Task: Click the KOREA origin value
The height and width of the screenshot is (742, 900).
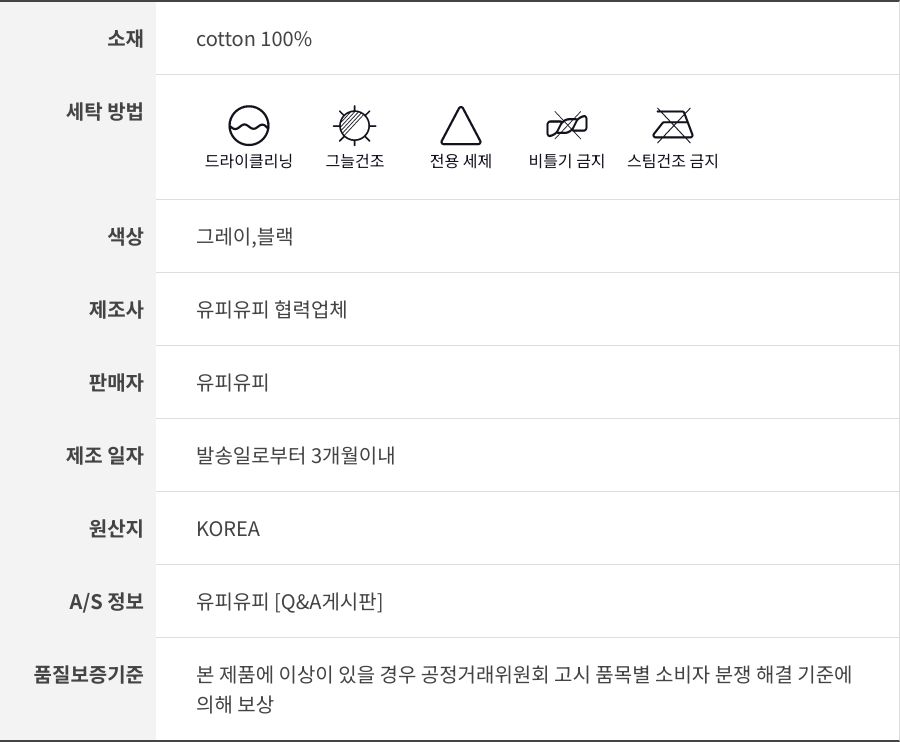Action: coord(228,529)
